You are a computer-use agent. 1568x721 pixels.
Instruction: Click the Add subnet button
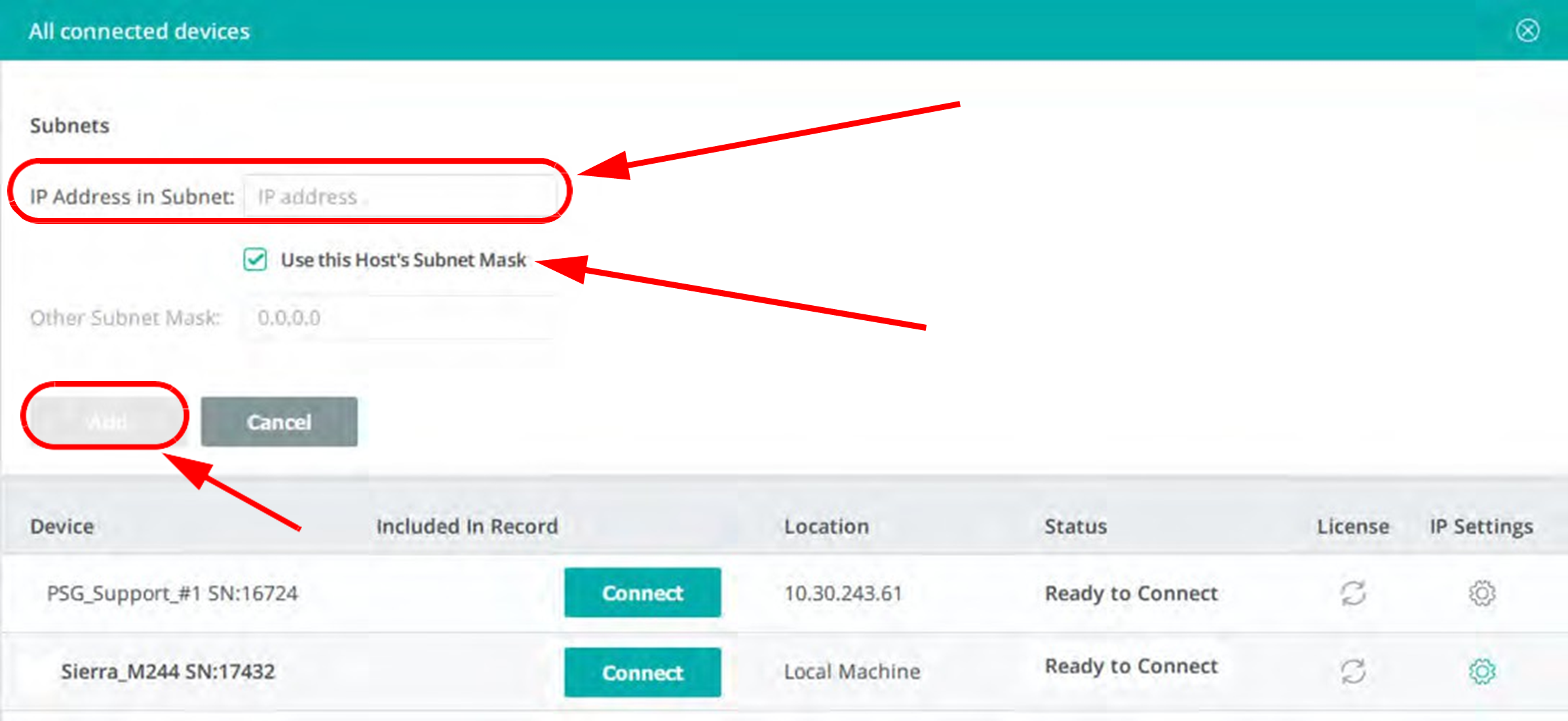[x=105, y=422]
